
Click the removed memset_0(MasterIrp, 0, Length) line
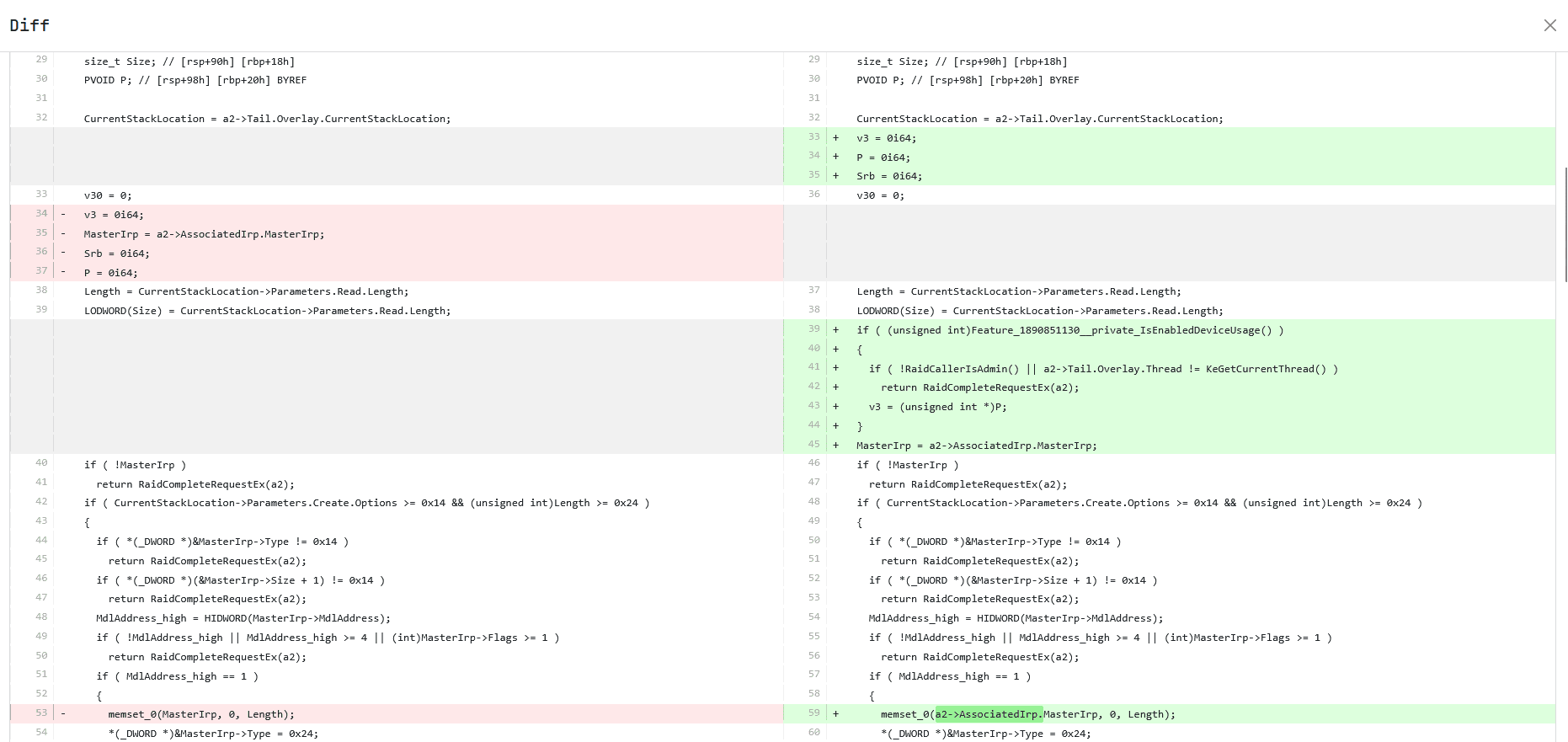[x=201, y=714]
